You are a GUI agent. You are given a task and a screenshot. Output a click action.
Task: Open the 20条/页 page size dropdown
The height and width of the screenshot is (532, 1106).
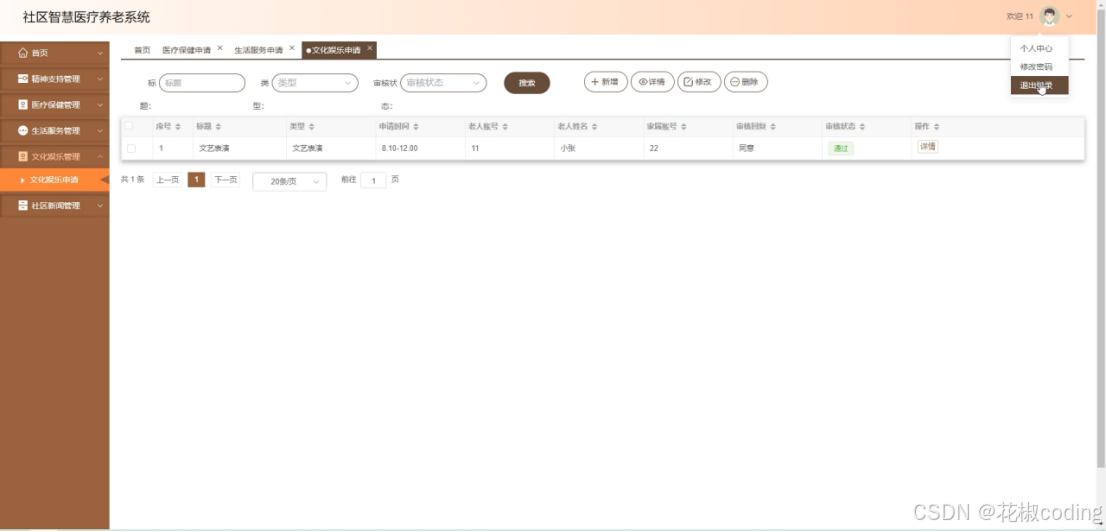point(289,181)
